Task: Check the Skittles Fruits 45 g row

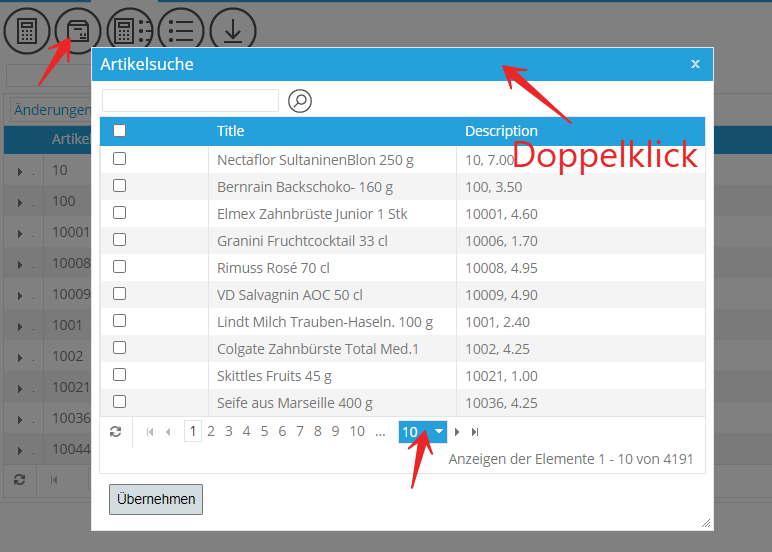Action: pos(119,375)
